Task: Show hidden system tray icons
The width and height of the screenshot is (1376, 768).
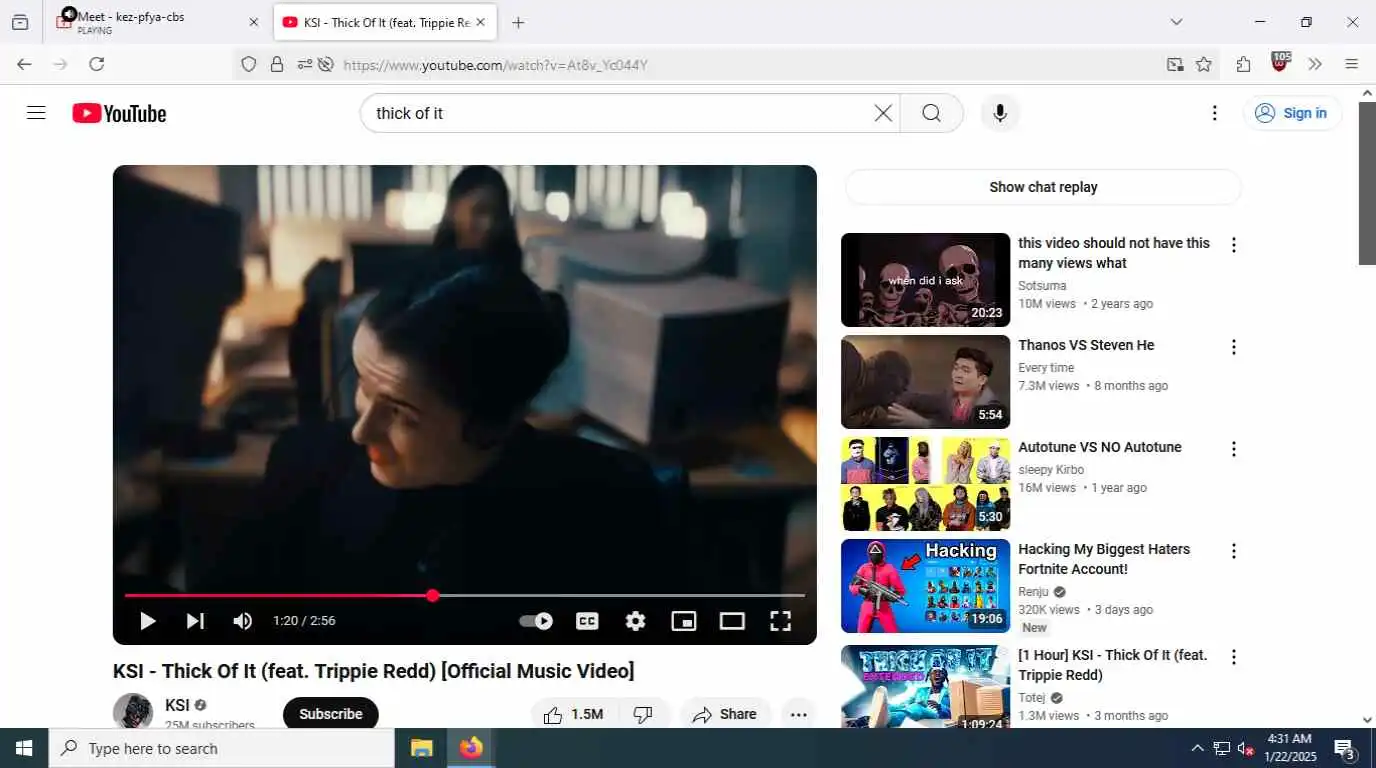Action: click(1197, 748)
